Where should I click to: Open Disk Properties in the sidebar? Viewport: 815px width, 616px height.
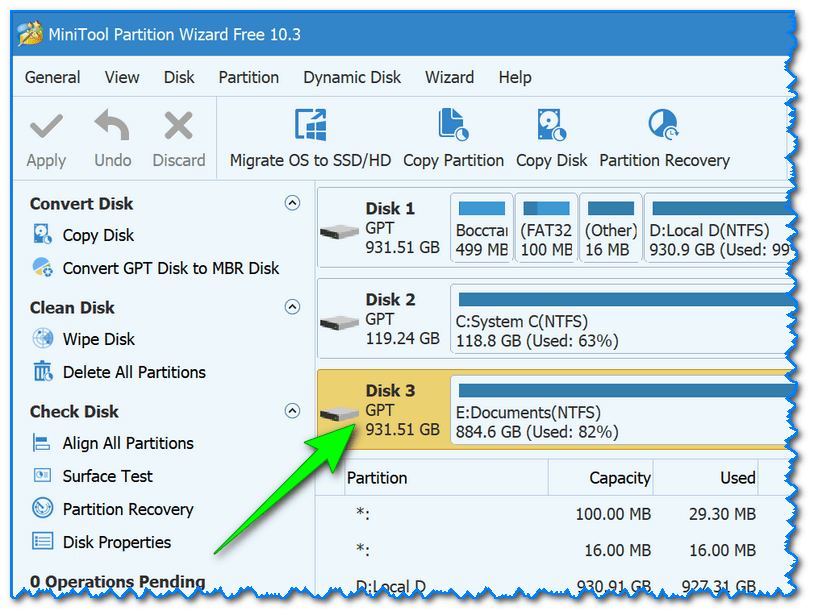tap(116, 542)
